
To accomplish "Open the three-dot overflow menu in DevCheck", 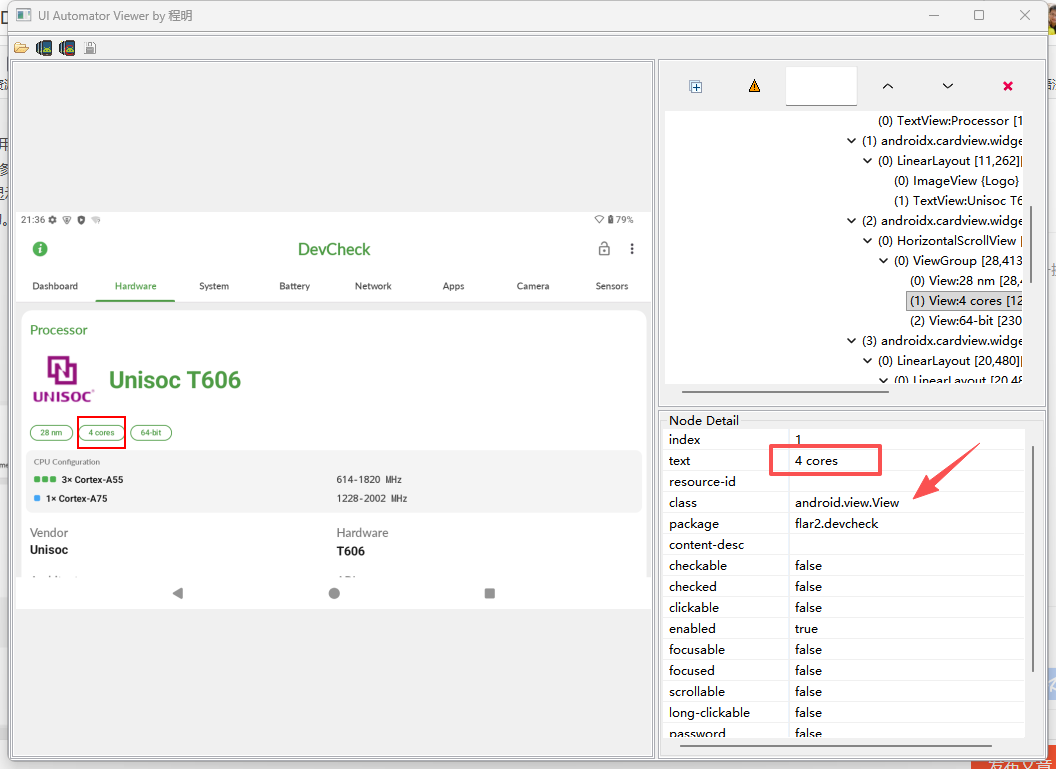I will tap(632, 249).
